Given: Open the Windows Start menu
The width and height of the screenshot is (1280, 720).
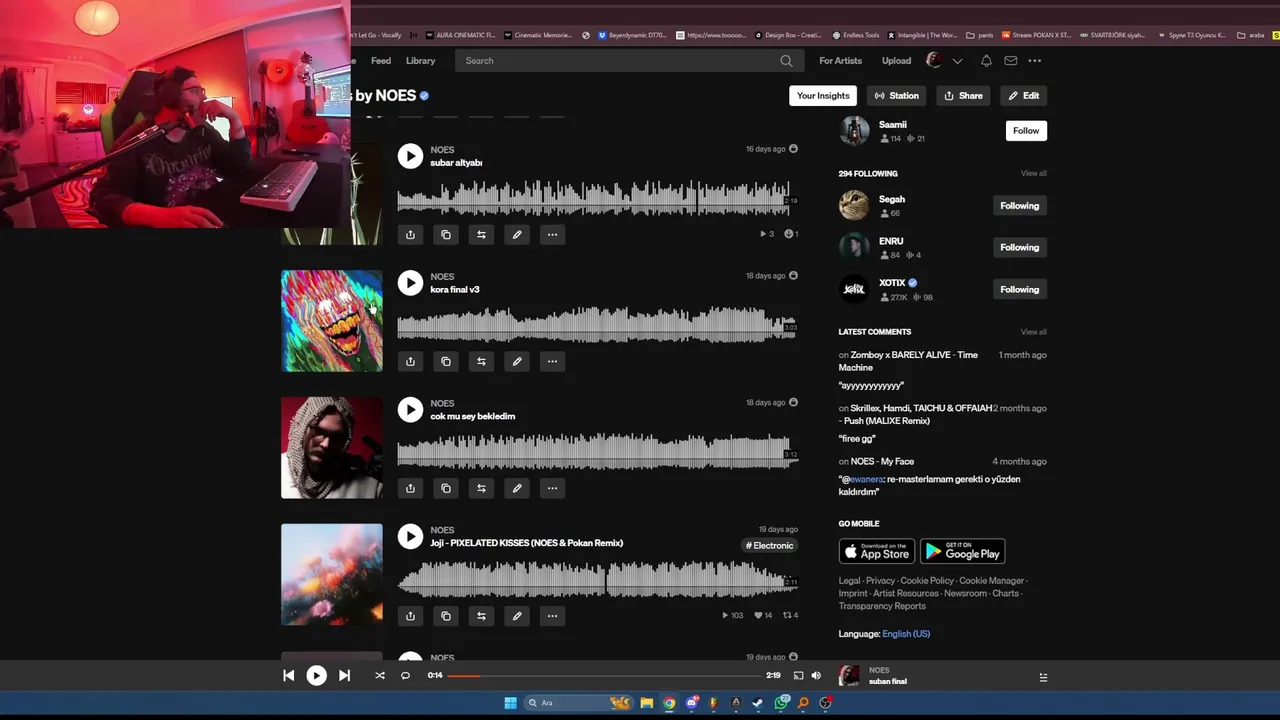Looking at the screenshot, I should point(510,703).
